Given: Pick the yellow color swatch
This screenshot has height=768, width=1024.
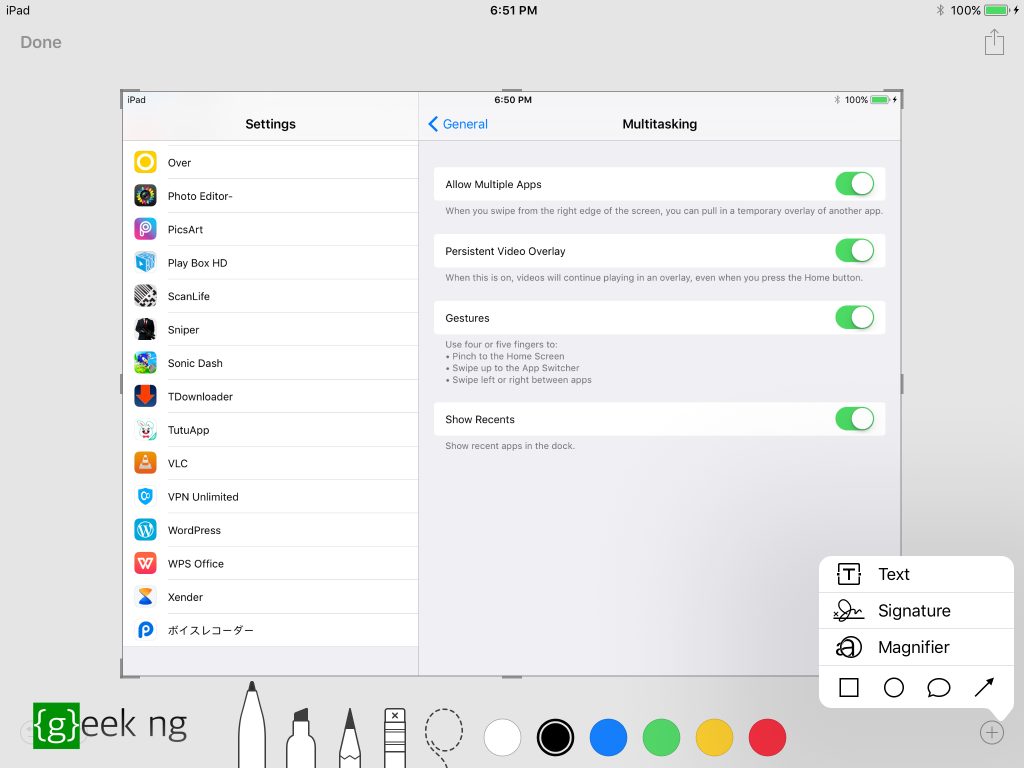Looking at the screenshot, I should click(x=714, y=737).
